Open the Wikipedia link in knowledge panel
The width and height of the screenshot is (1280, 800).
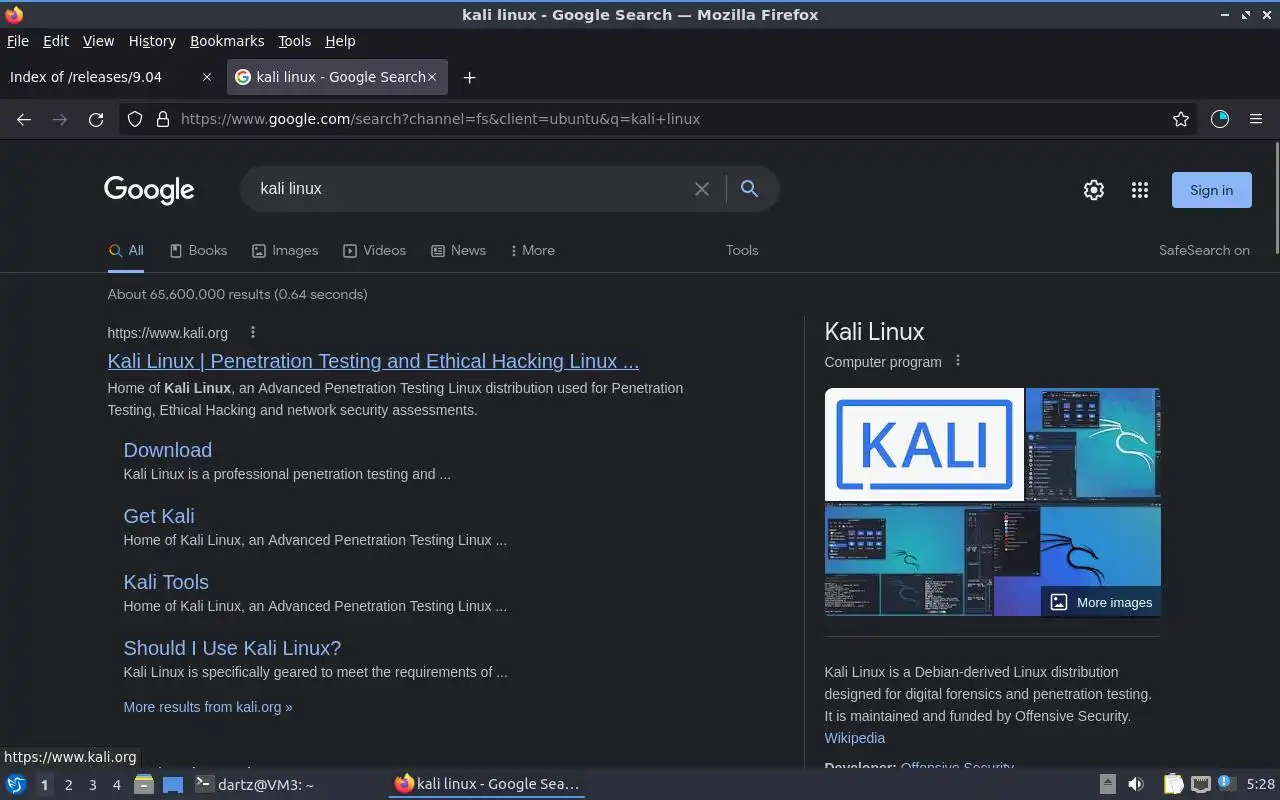pos(854,738)
